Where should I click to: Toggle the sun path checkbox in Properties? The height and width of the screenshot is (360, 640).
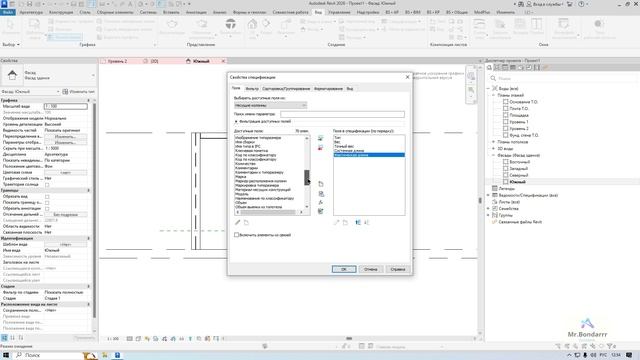click(x=47, y=184)
